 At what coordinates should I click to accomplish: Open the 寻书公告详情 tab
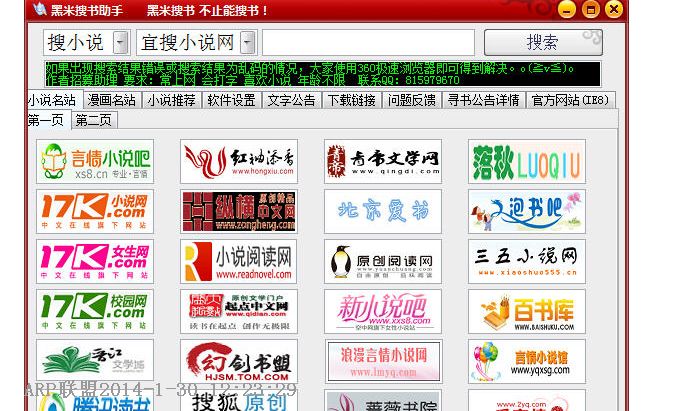(484, 100)
